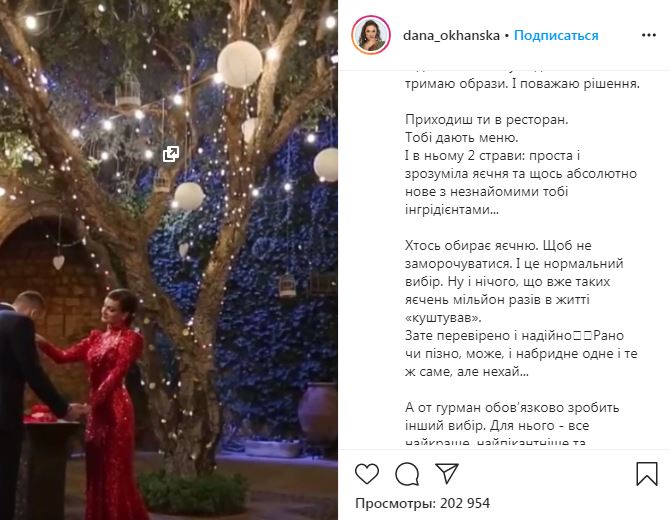Click caption line 'Приходиш ти в ресторан.'
This screenshot has width=670, height=520.
coord(487,119)
